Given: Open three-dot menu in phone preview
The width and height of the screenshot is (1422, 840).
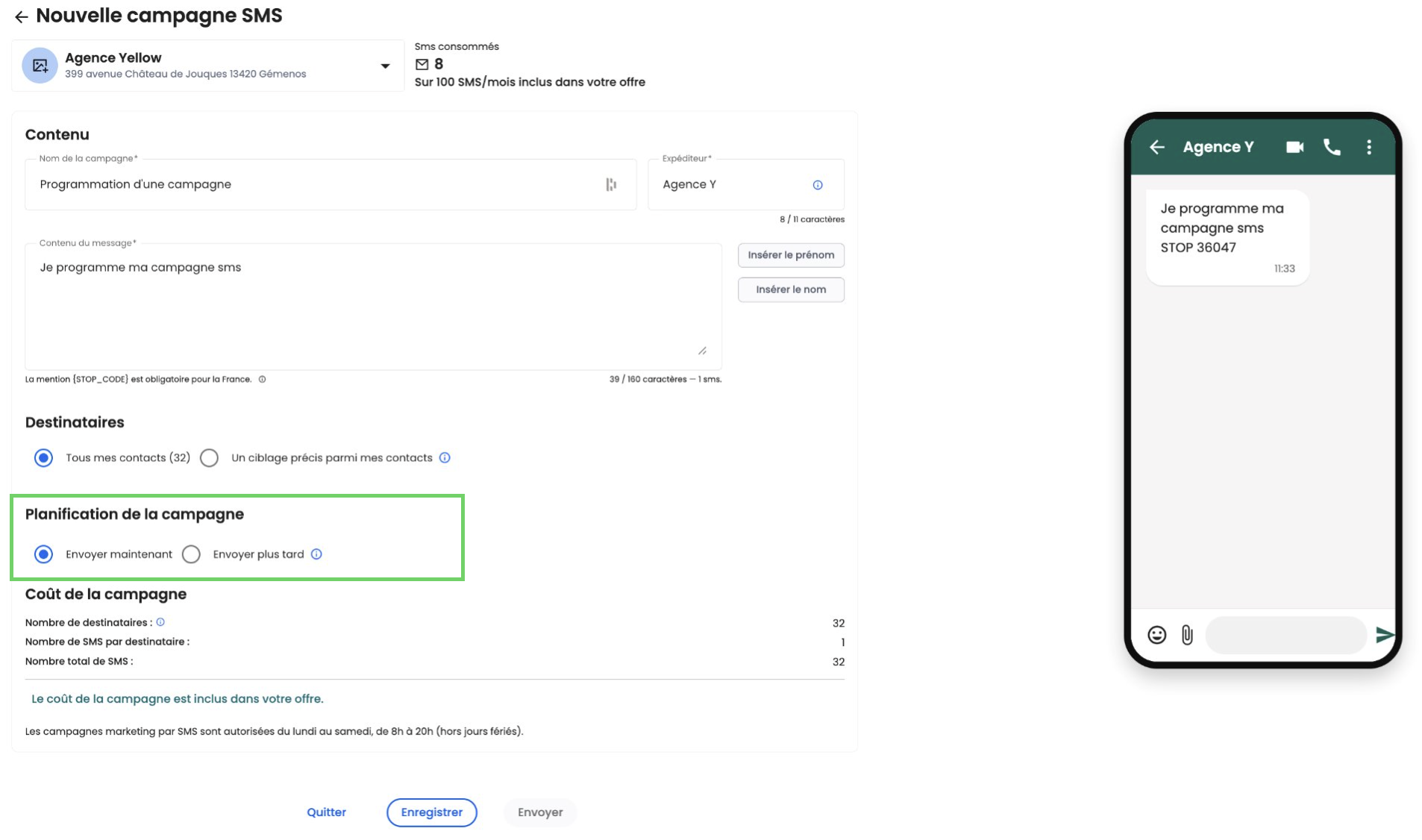Looking at the screenshot, I should point(1368,148).
